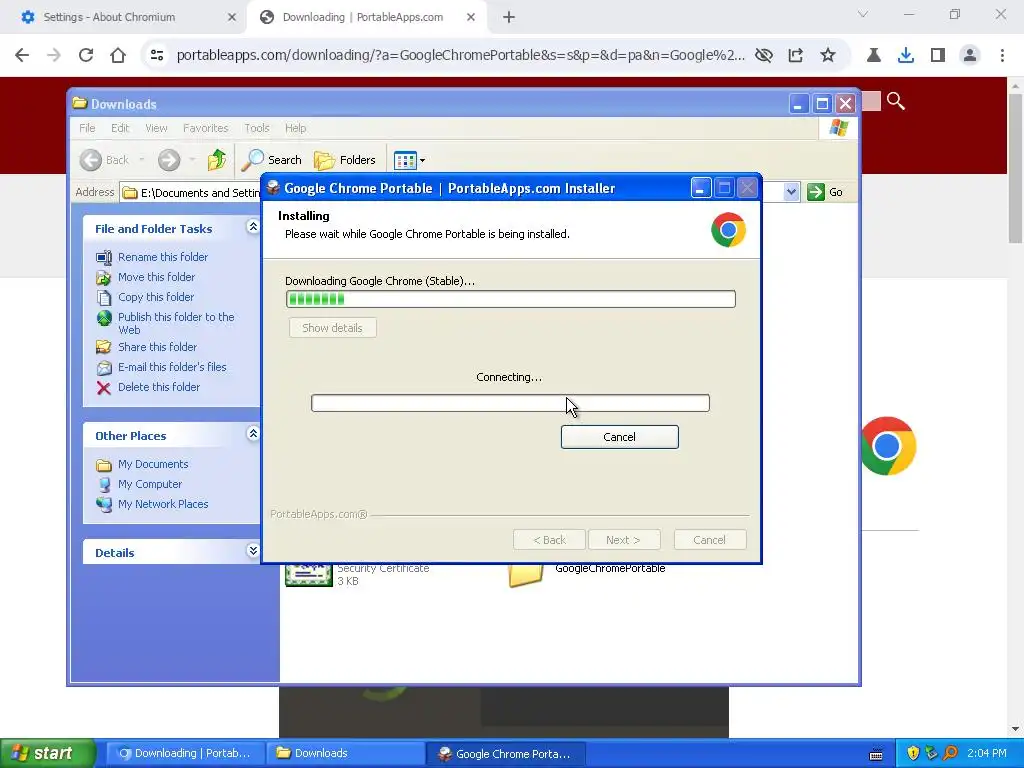The width and height of the screenshot is (1024, 768).
Task: Click Publish this folder to the Web
Action: tap(176, 323)
